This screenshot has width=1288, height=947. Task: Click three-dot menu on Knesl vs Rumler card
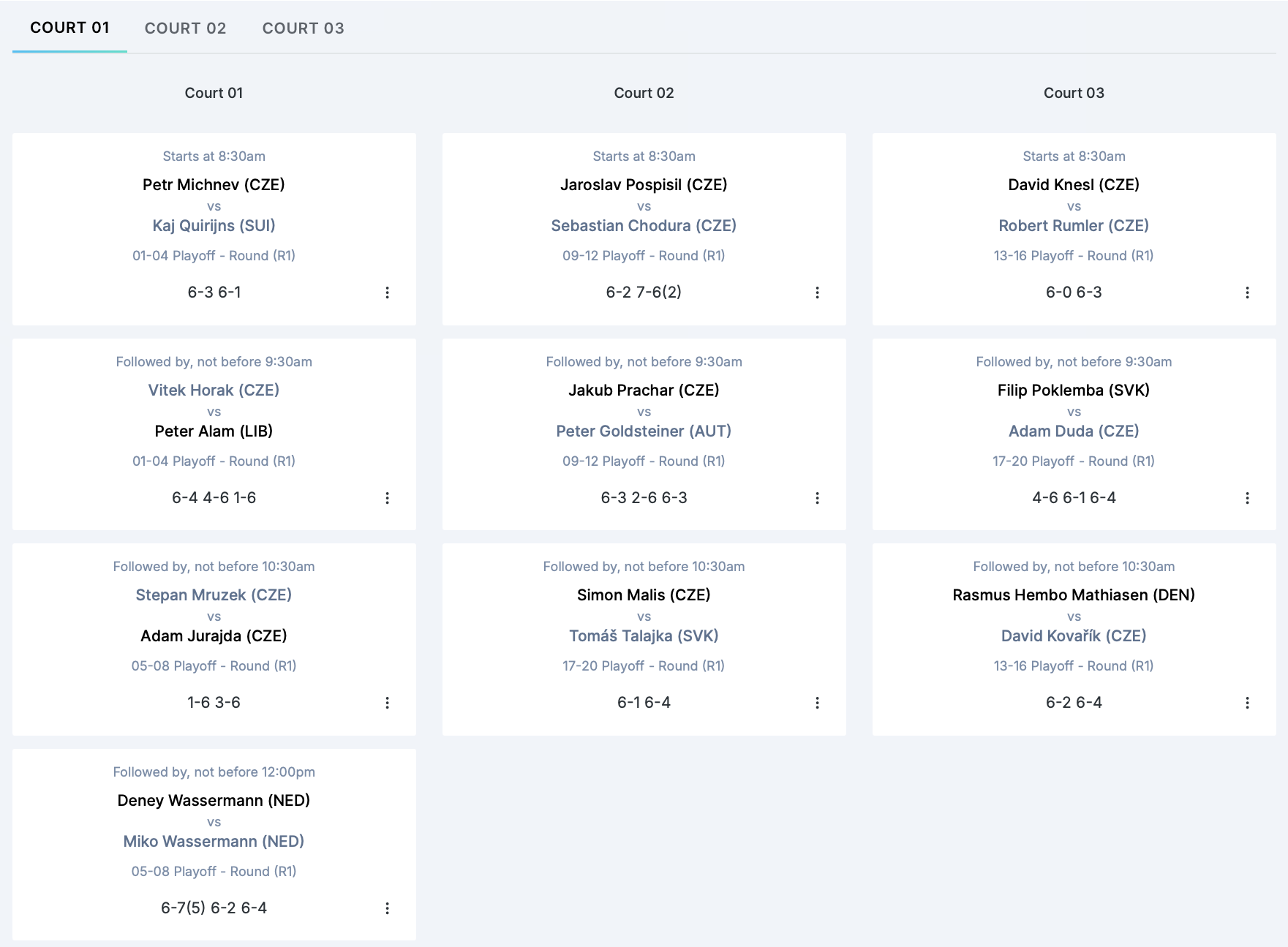point(1247,293)
